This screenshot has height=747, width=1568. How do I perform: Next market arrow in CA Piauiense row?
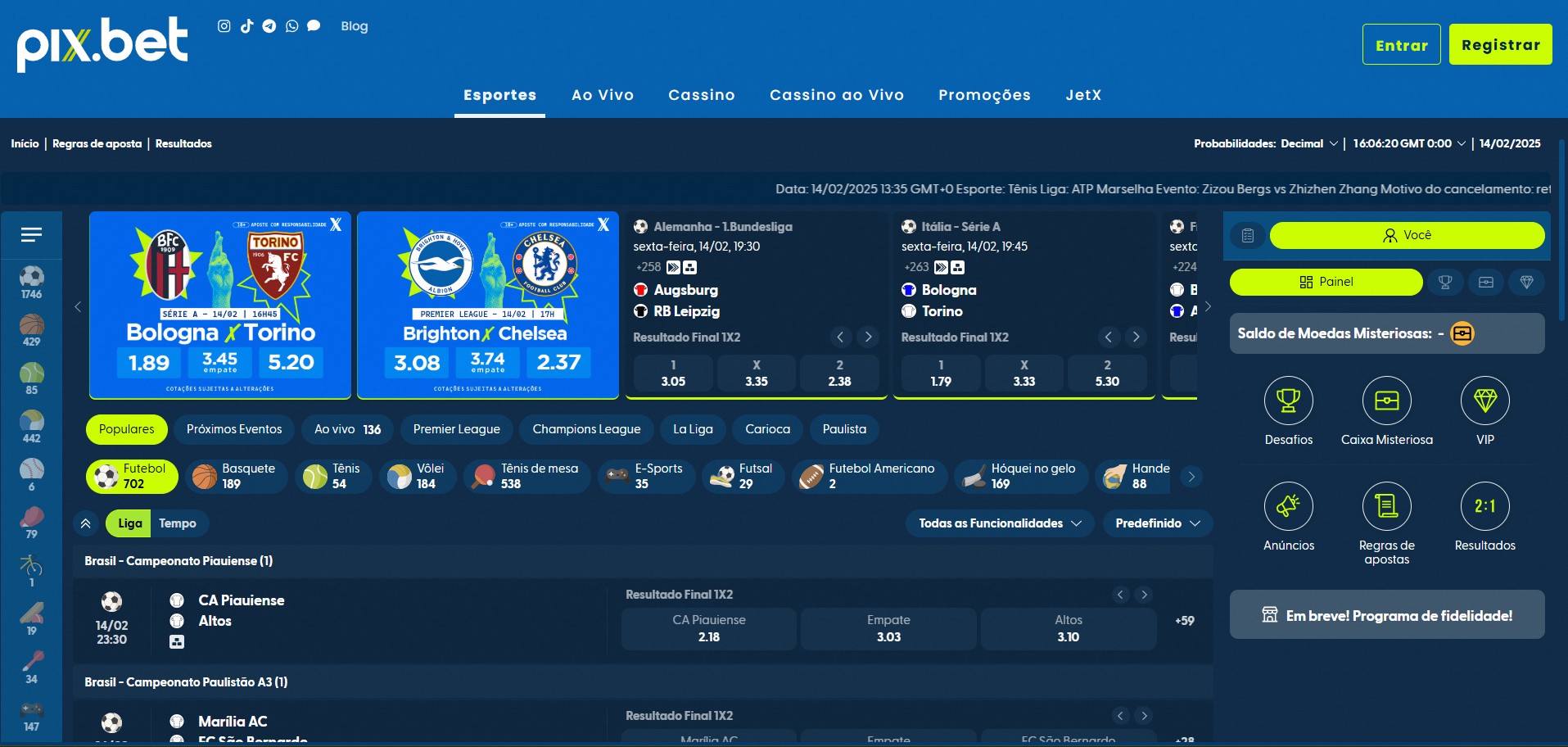[1145, 595]
